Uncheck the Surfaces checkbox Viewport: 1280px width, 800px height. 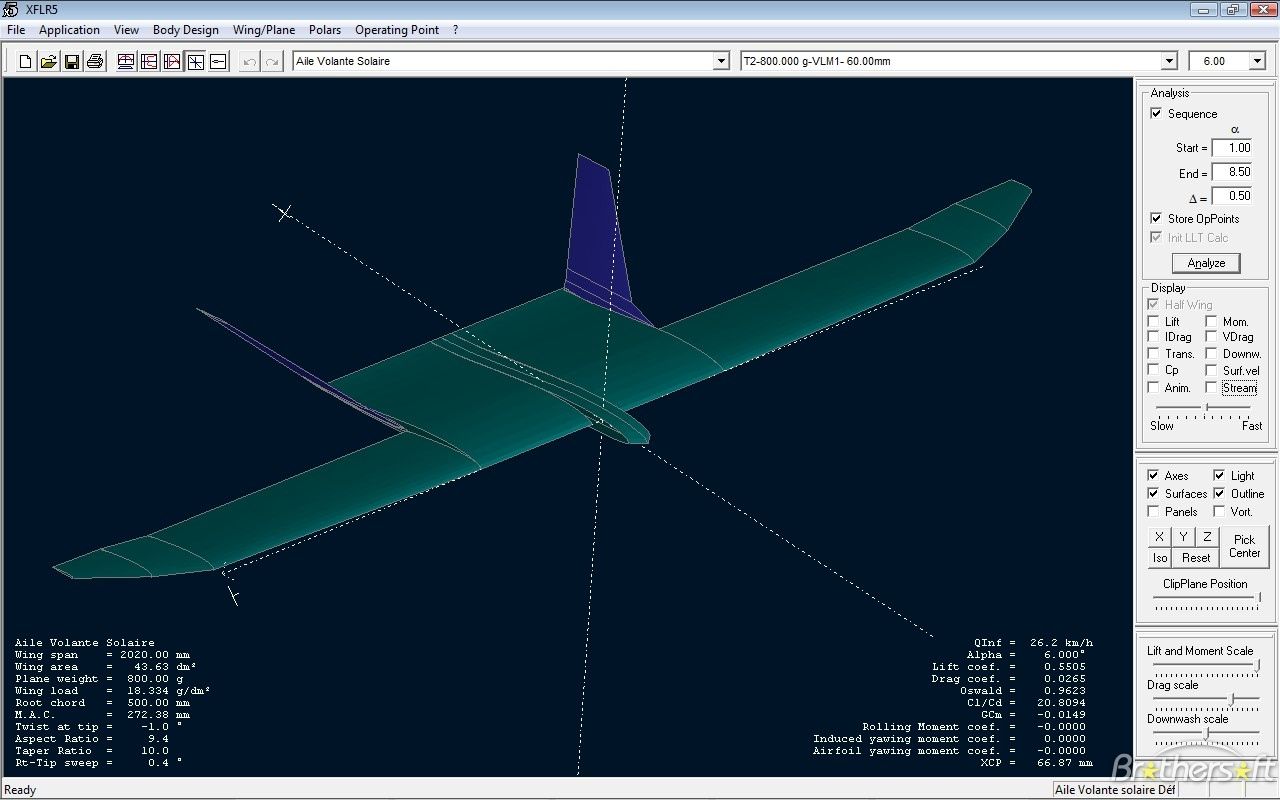[1153, 494]
